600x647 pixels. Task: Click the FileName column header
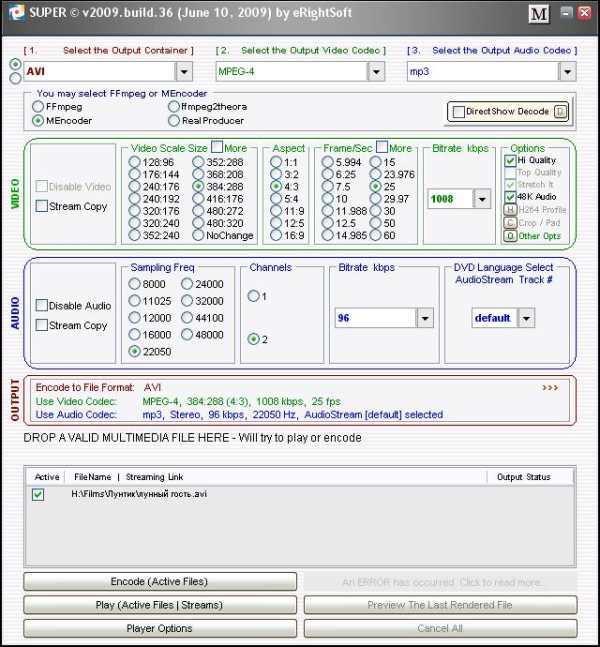[92, 477]
